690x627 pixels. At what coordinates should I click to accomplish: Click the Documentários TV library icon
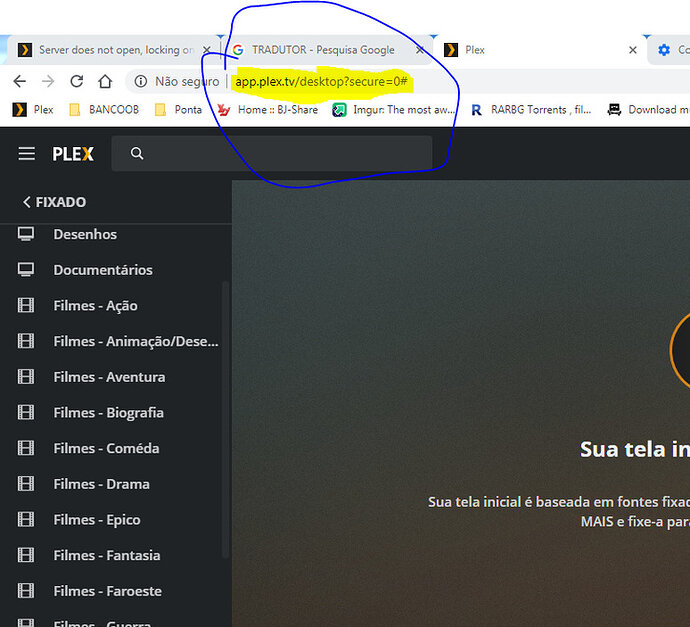26,270
